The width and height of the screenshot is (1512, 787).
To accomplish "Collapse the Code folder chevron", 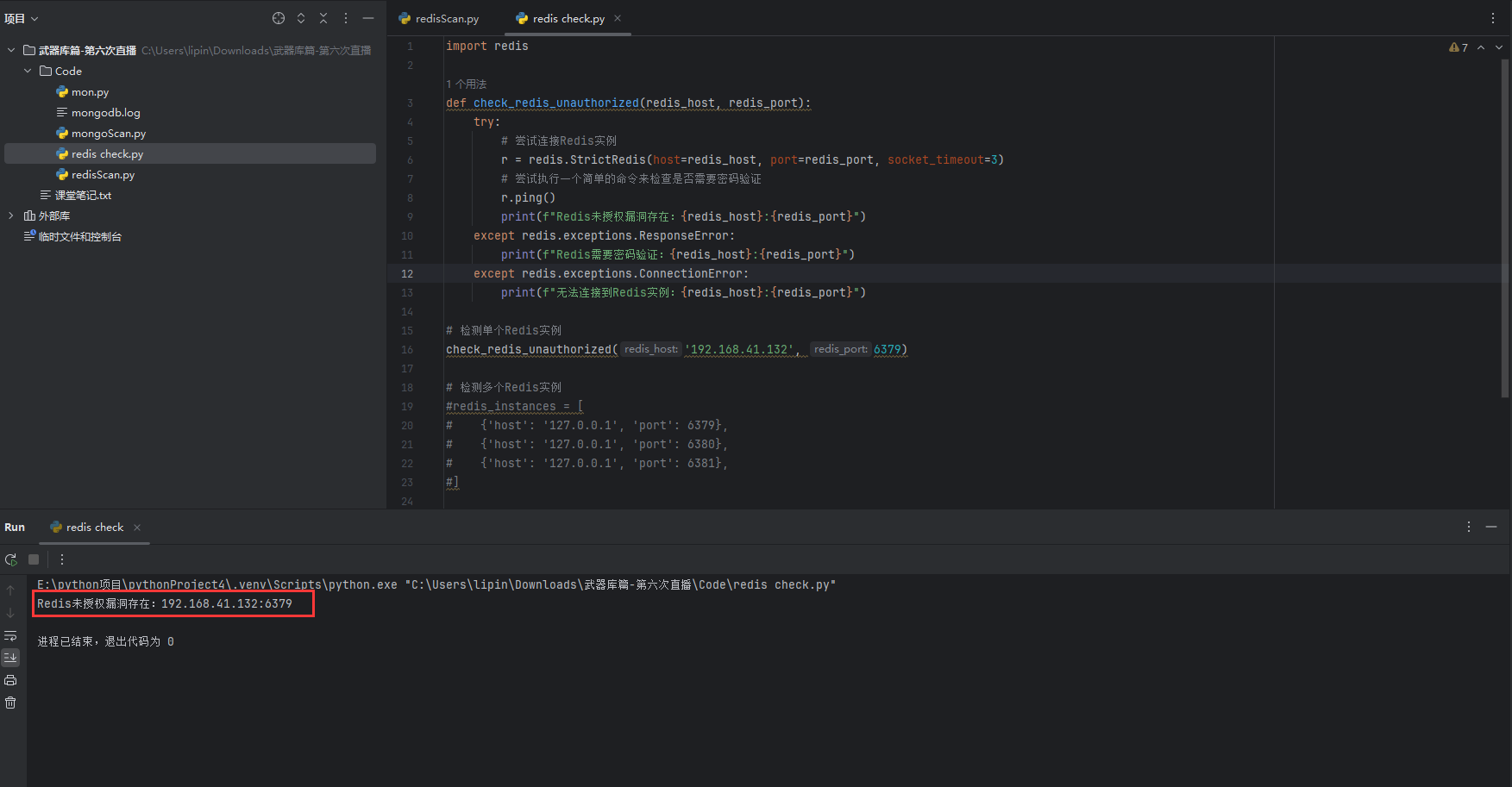I will [28, 71].
